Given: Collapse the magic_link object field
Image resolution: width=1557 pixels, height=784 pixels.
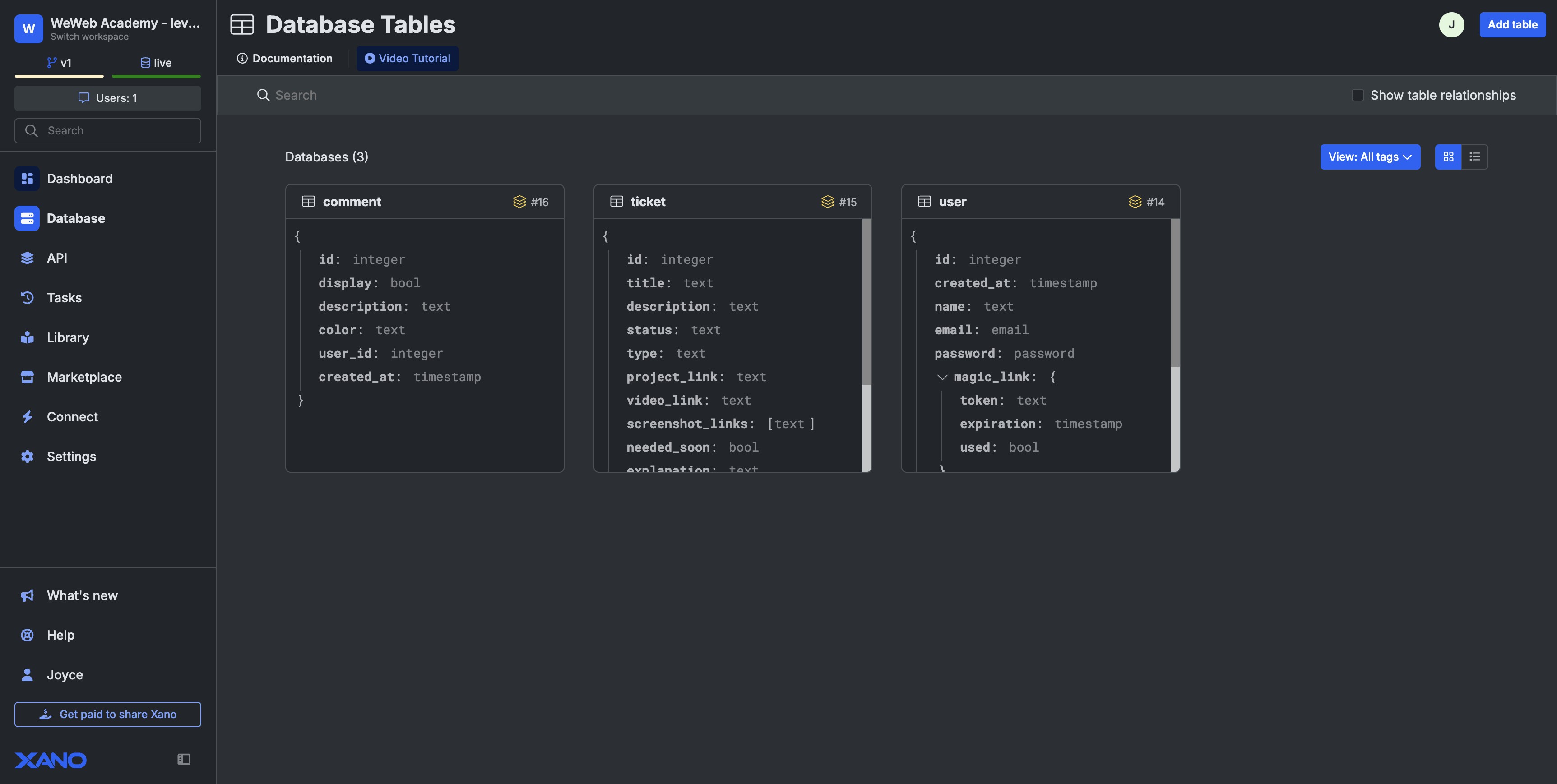Looking at the screenshot, I should tap(942, 378).
